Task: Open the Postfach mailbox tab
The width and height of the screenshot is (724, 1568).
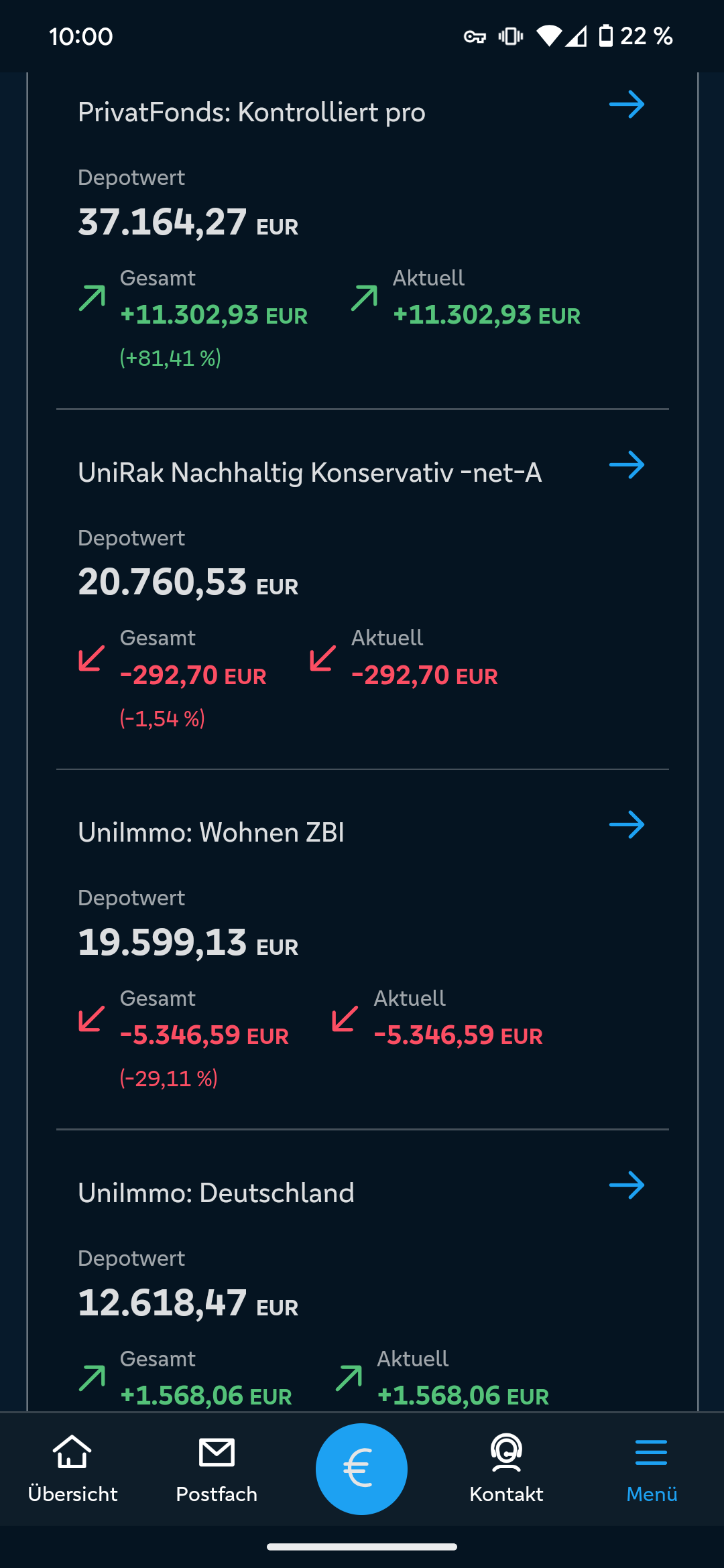Action: (x=217, y=1469)
